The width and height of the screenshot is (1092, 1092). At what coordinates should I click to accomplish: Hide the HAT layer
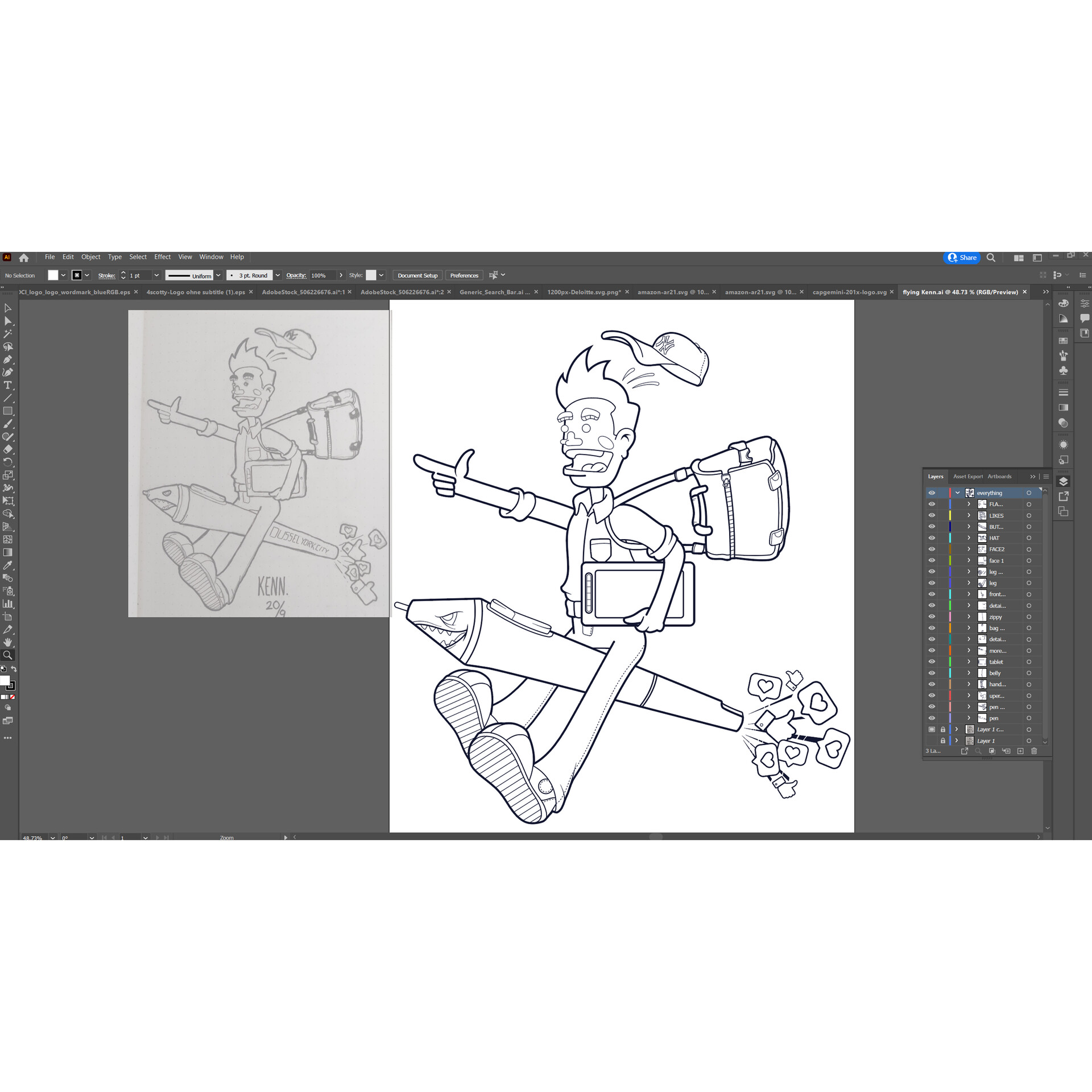[x=932, y=537]
